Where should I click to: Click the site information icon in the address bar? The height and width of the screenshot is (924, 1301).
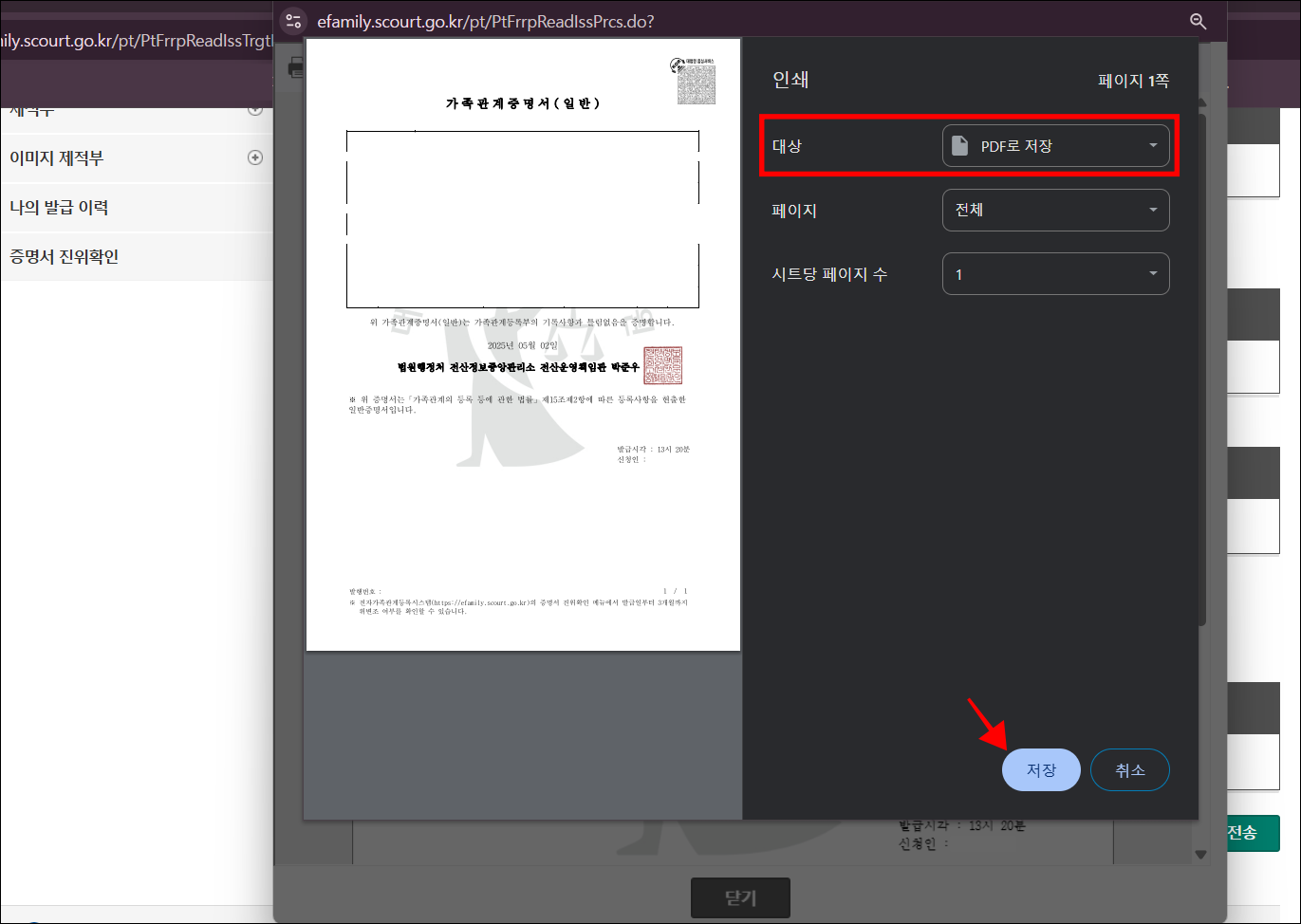pyautogui.click(x=293, y=20)
